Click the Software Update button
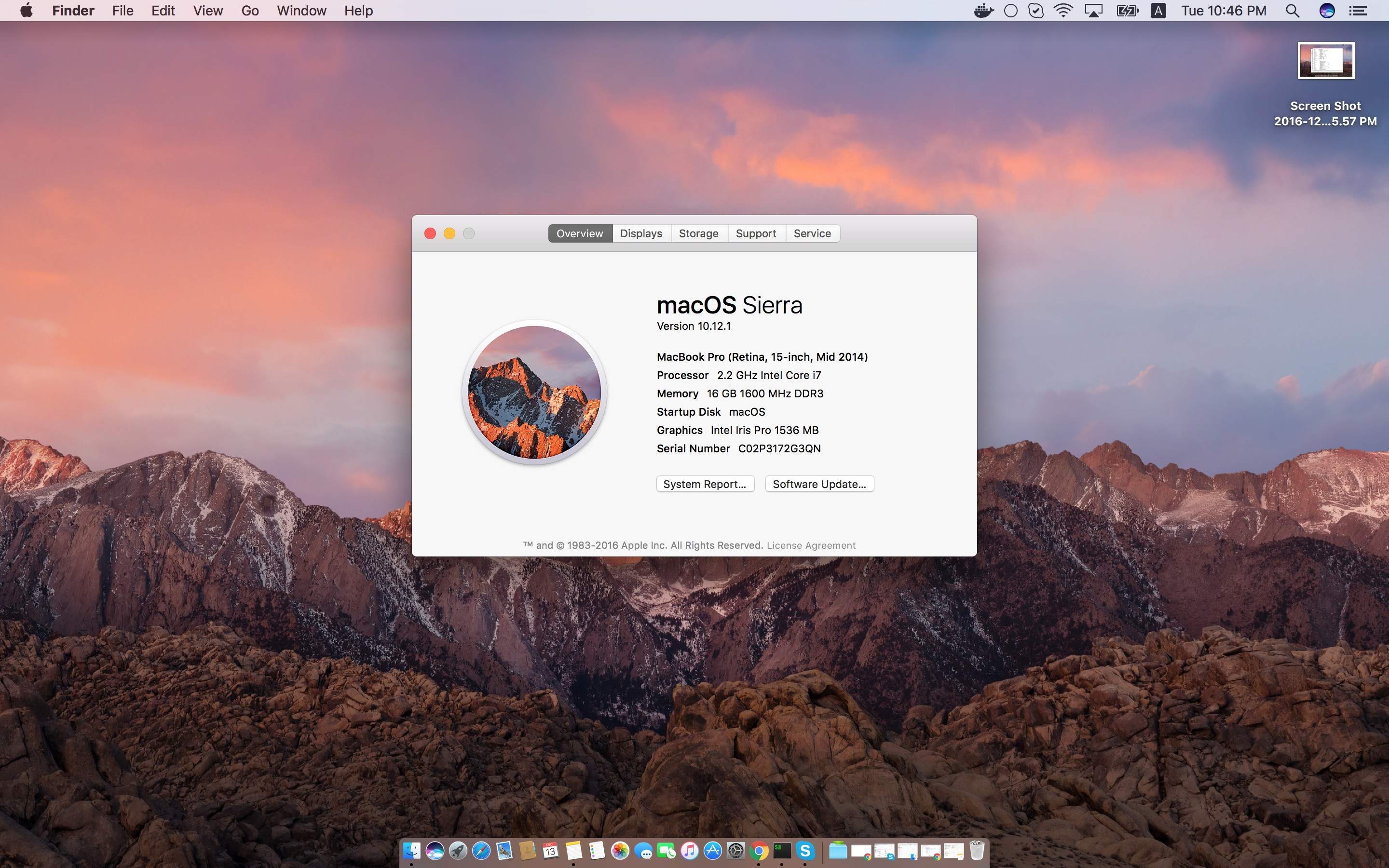 click(819, 484)
